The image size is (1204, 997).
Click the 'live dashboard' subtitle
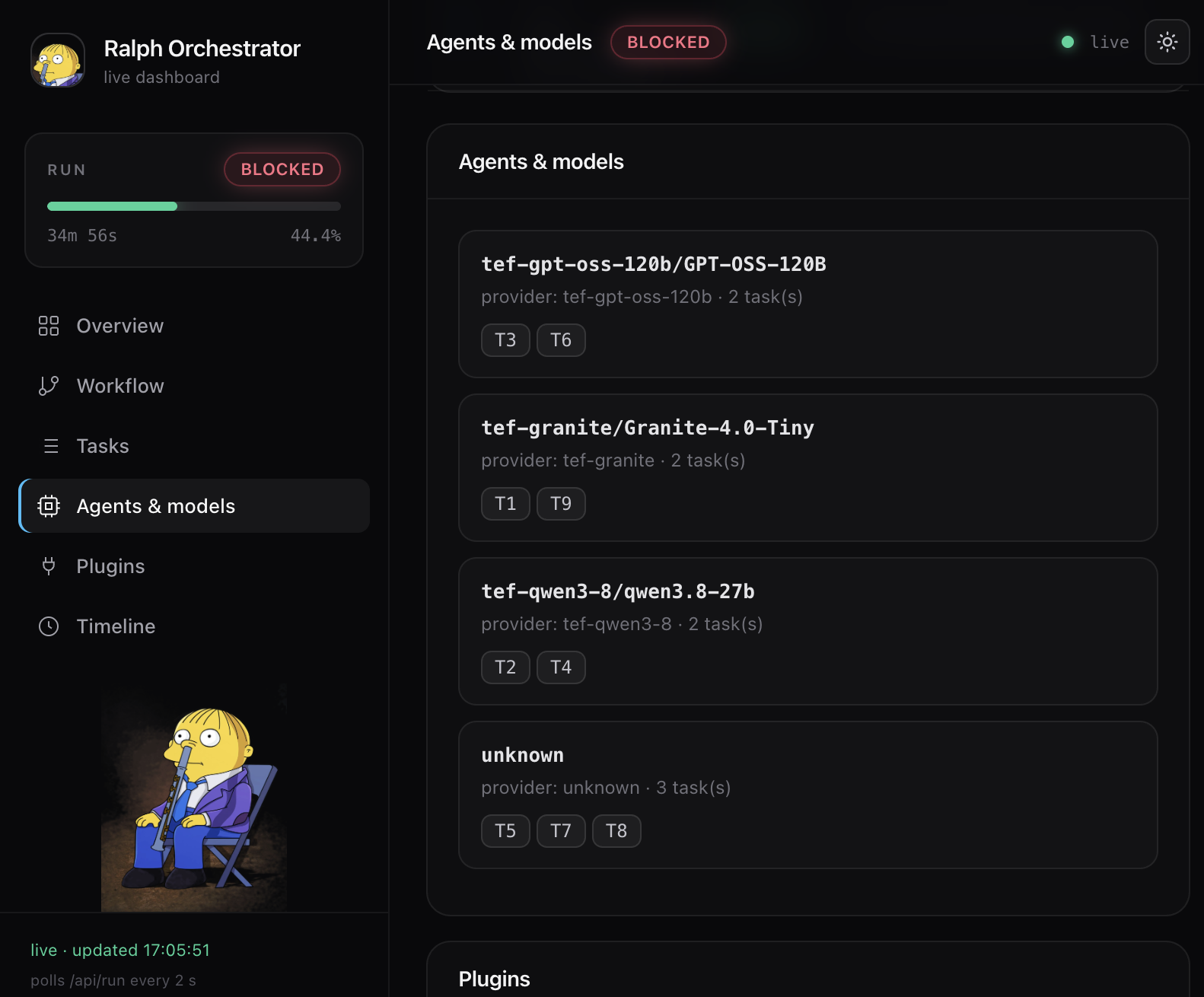point(161,77)
